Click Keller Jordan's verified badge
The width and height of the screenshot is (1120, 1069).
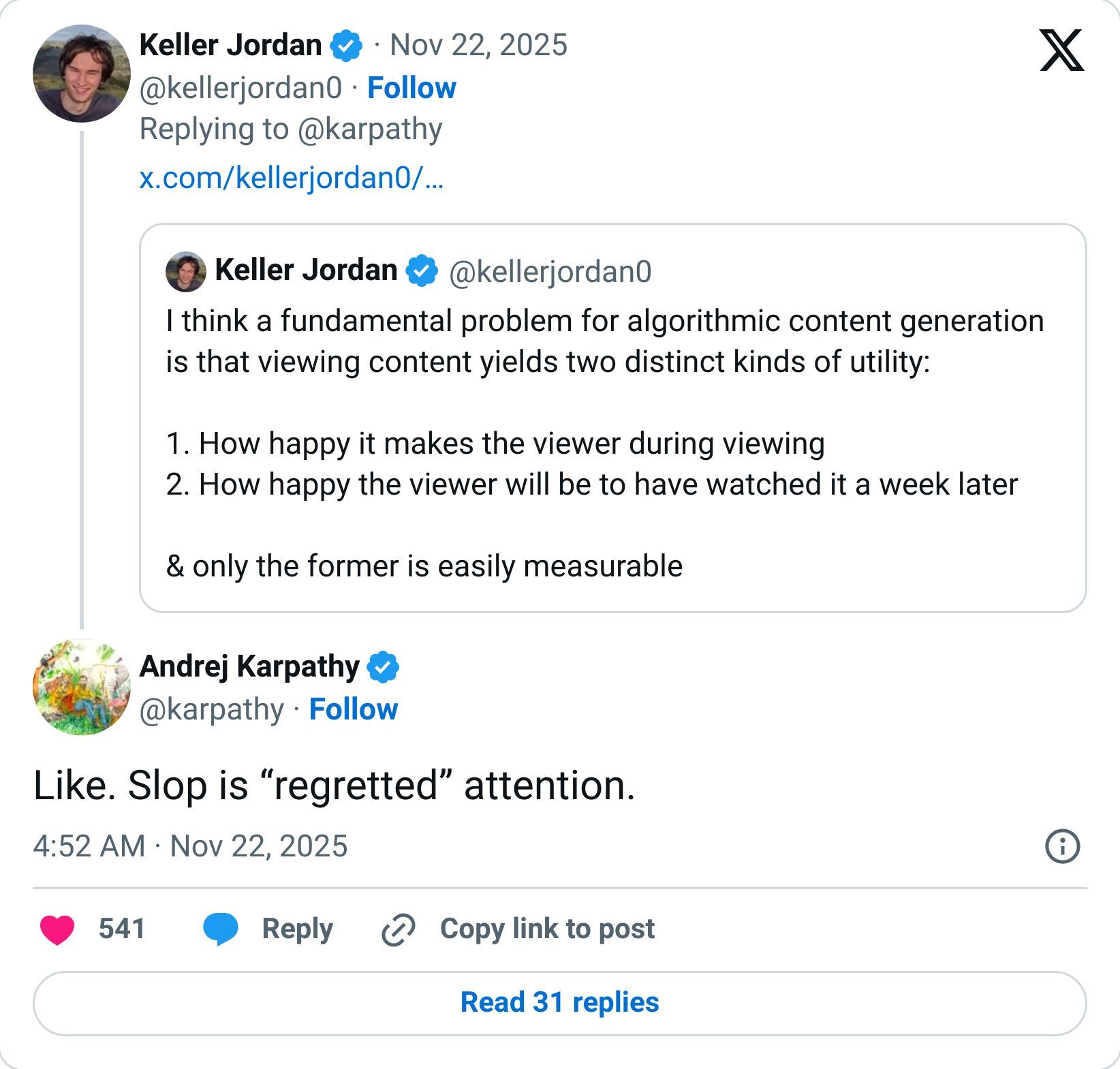click(x=346, y=46)
